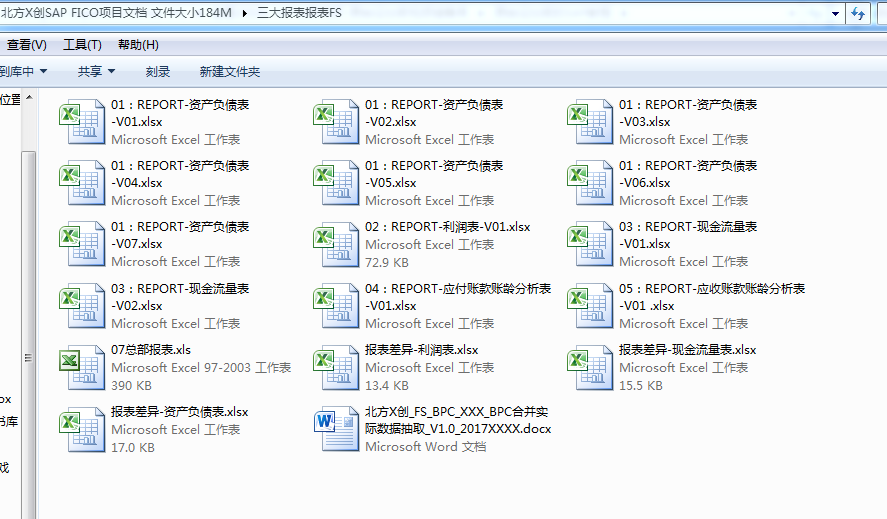
Task: Click the 17.0 KB size text
Action: tap(133, 447)
